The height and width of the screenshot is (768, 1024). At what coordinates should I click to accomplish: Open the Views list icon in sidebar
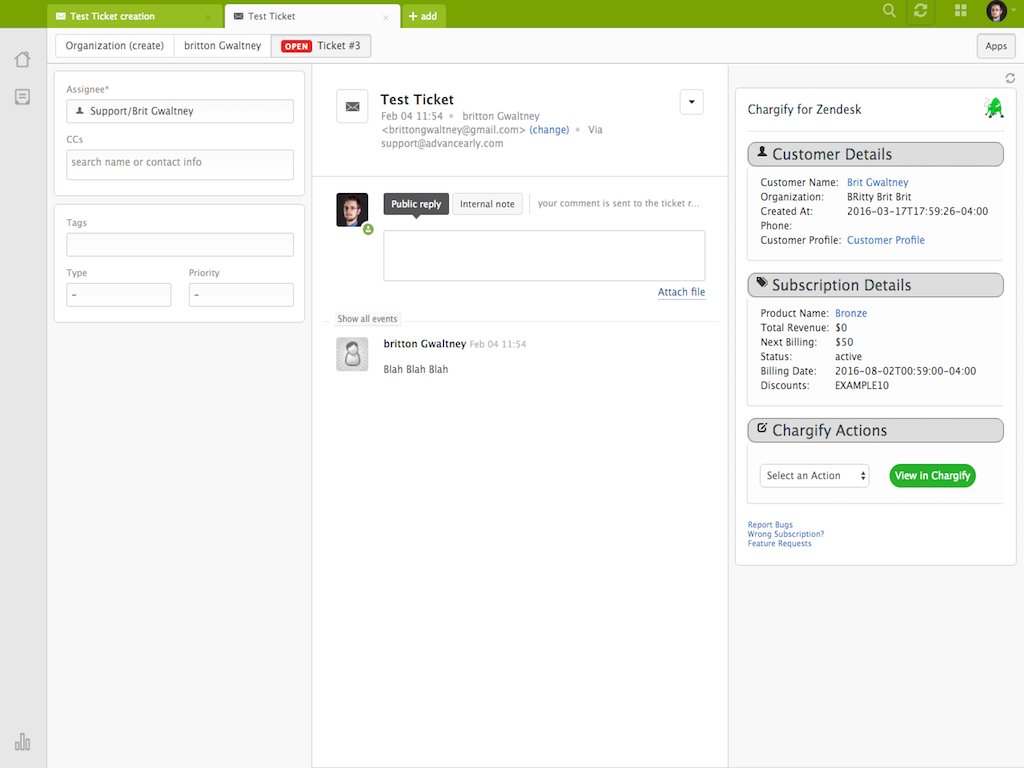[22, 97]
